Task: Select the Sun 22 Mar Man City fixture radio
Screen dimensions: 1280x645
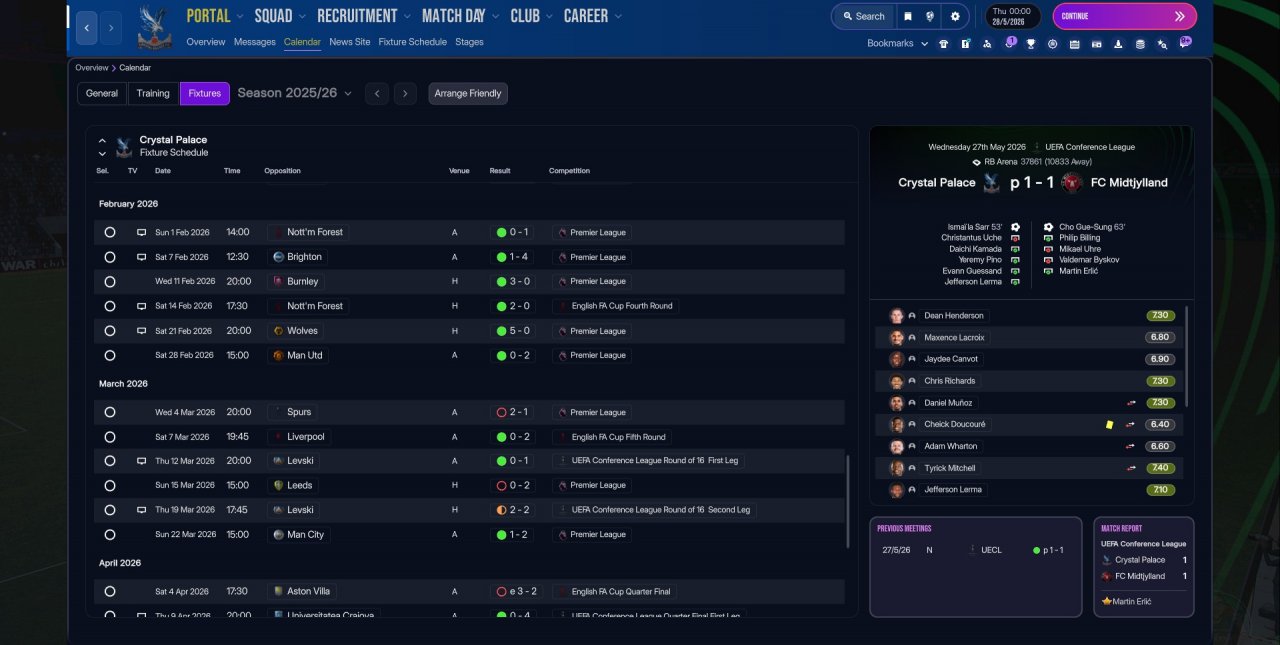Action: [110, 535]
